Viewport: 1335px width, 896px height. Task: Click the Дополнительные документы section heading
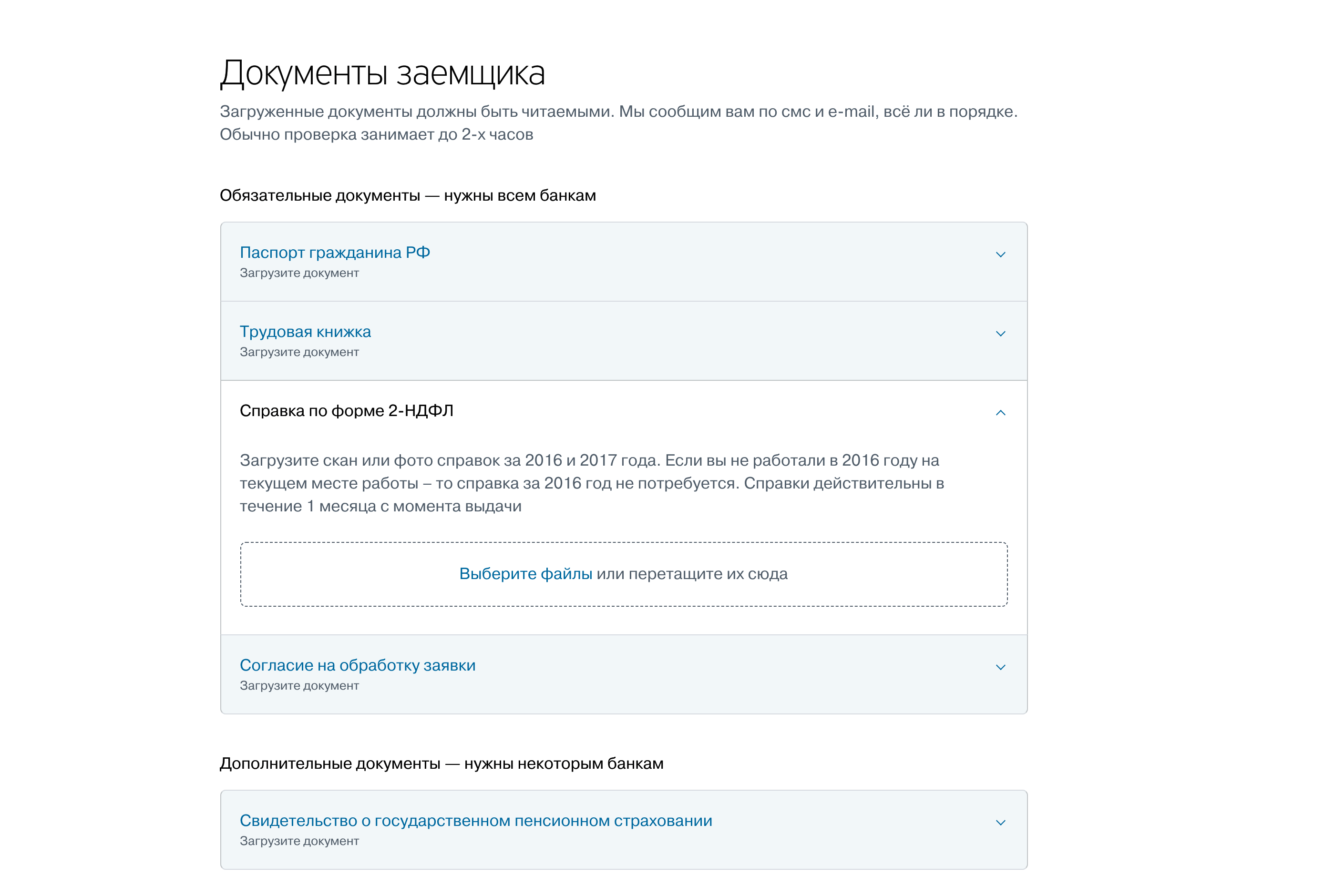[x=441, y=764]
